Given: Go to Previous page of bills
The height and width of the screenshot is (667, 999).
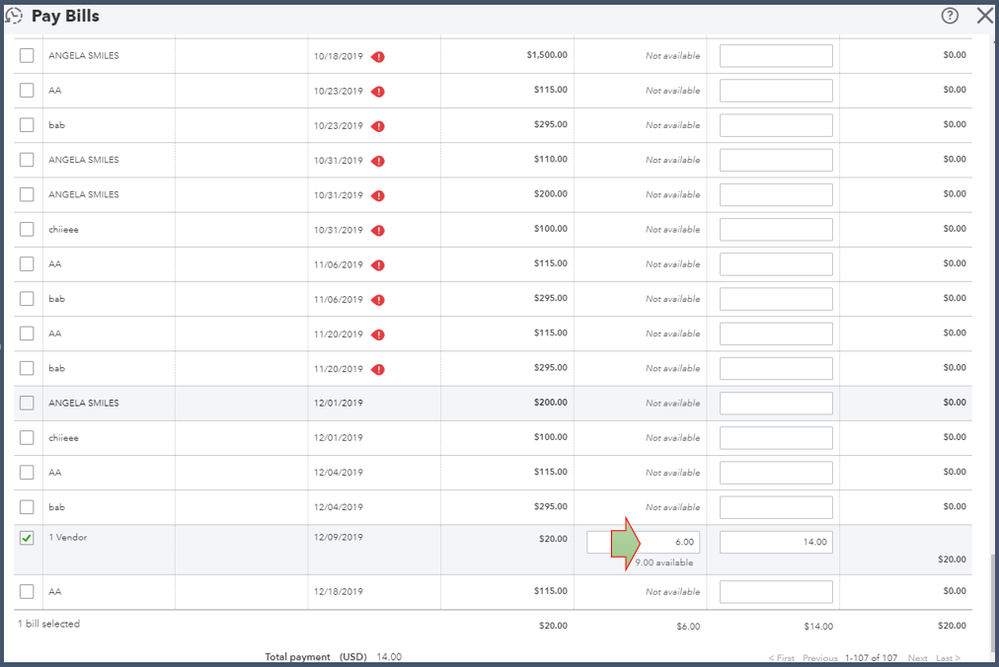Looking at the screenshot, I should point(820,657).
